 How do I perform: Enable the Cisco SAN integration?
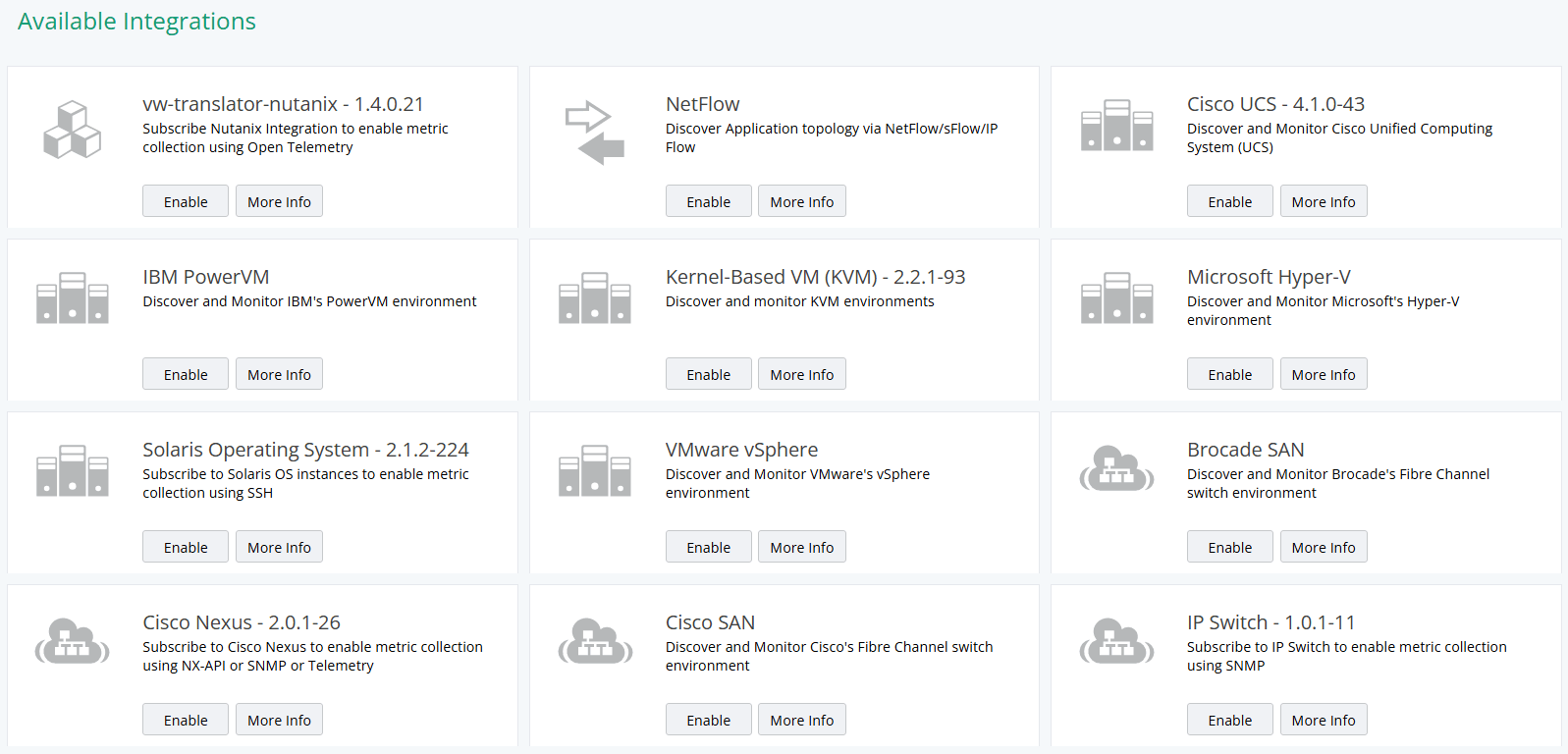(x=708, y=720)
